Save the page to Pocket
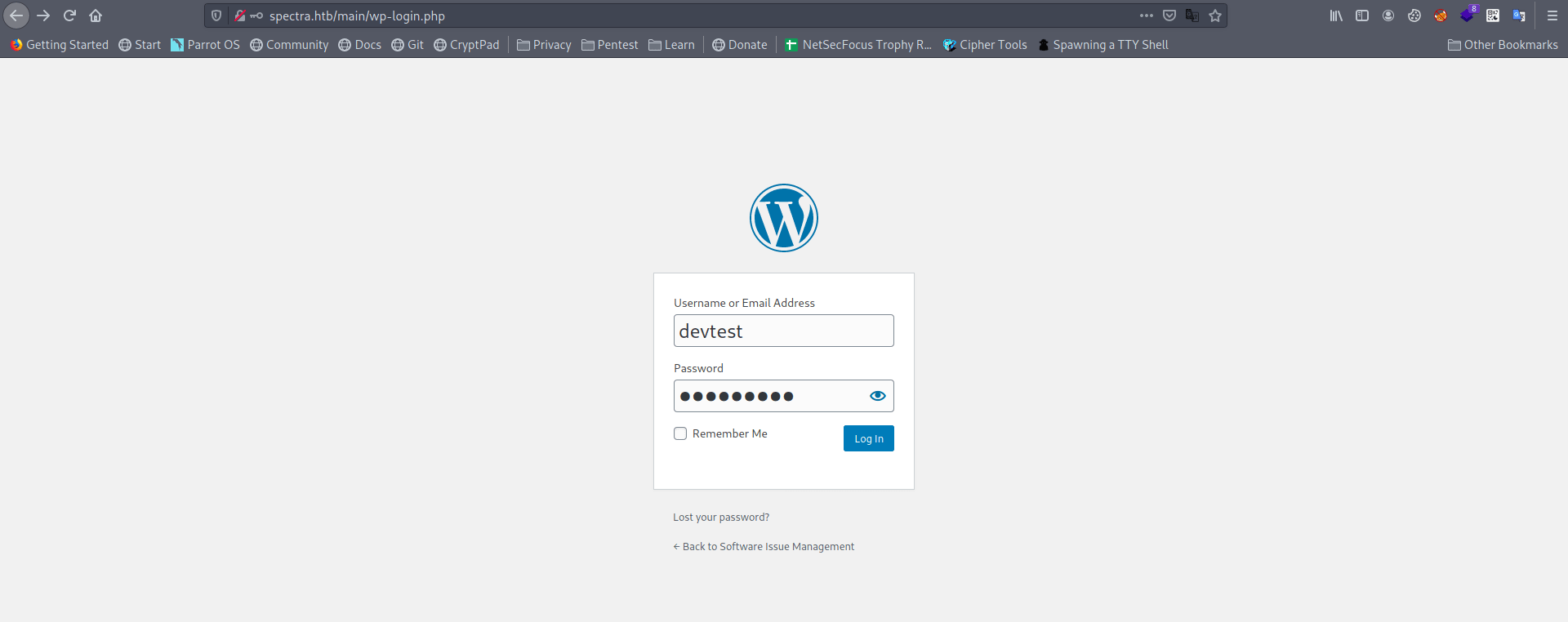Image resolution: width=1568 pixels, height=622 pixels. 1169,16
